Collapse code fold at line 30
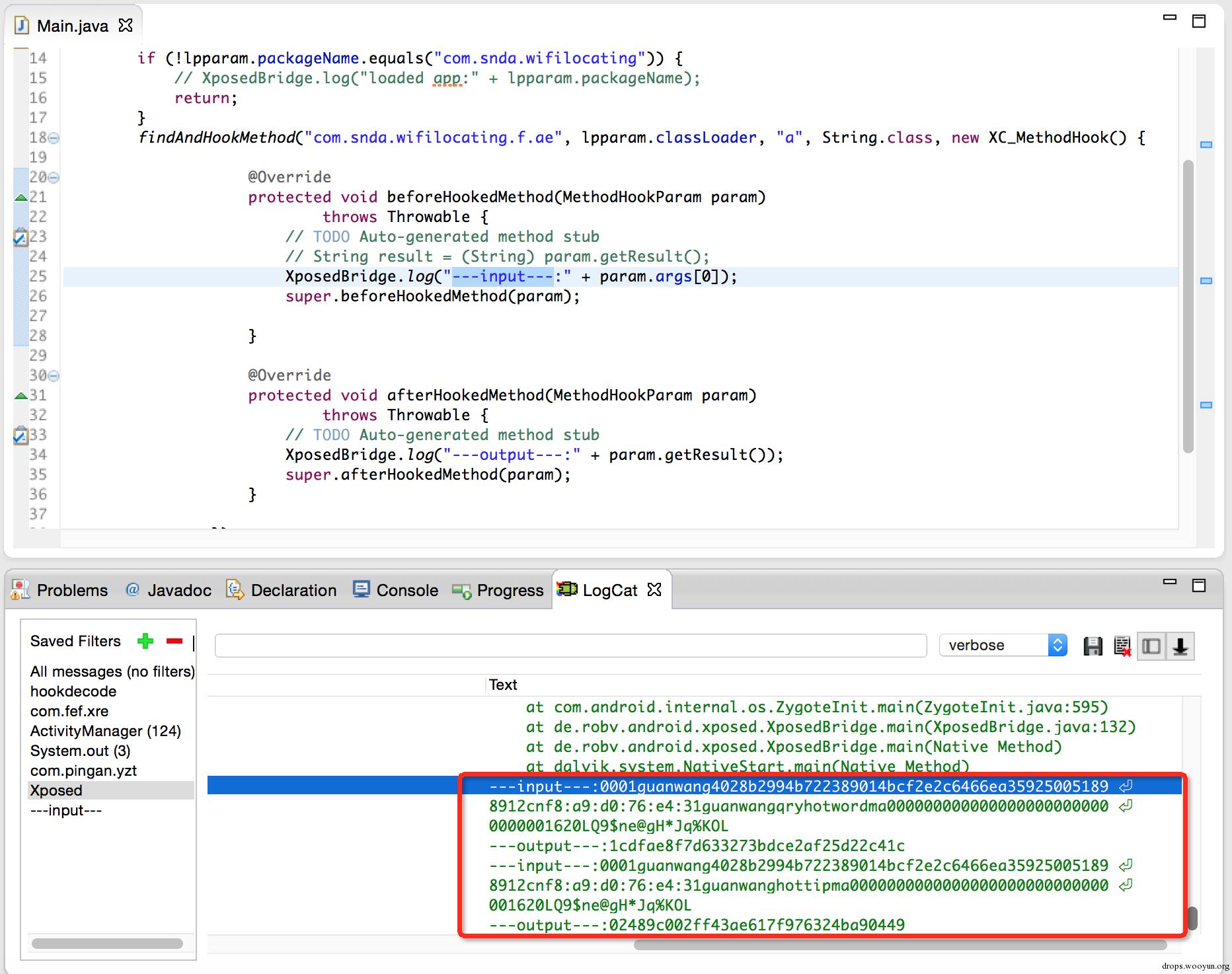This screenshot has width=1232, height=974. tap(54, 376)
